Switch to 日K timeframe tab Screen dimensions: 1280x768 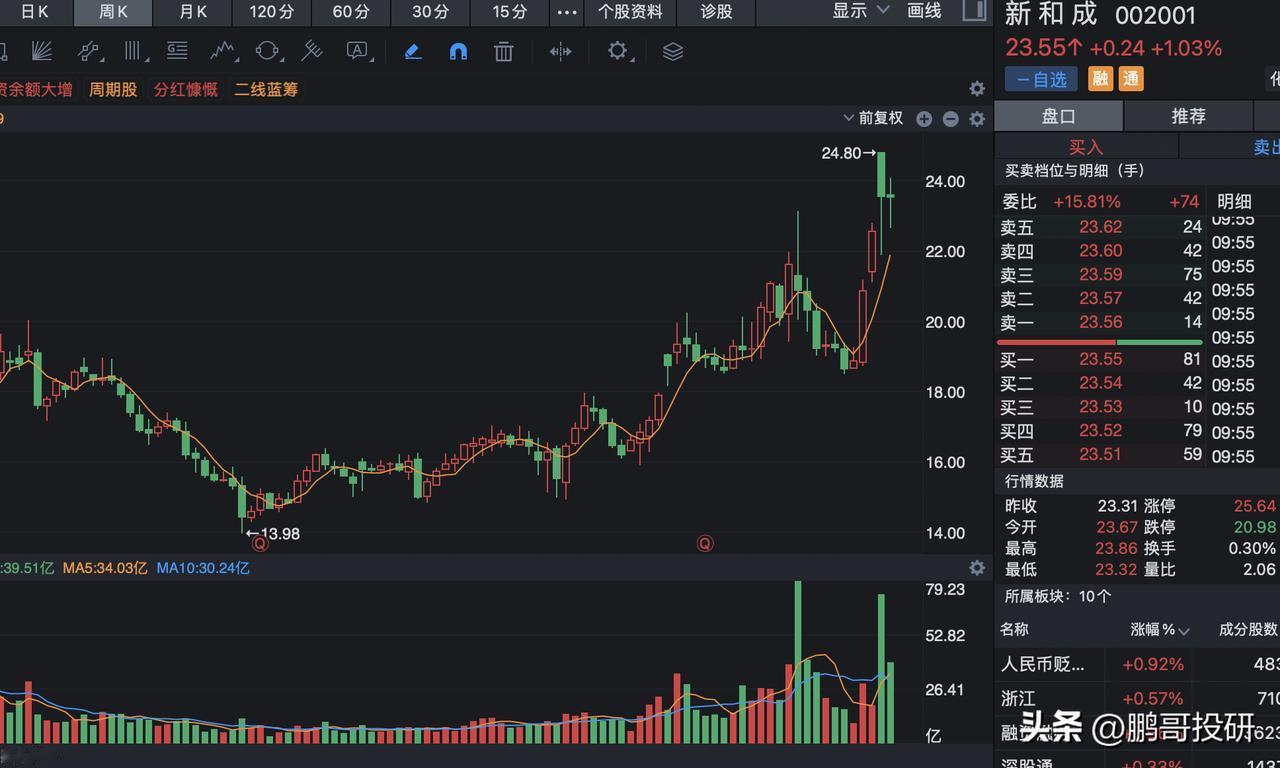pyautogui.click(x=35, y=12)
